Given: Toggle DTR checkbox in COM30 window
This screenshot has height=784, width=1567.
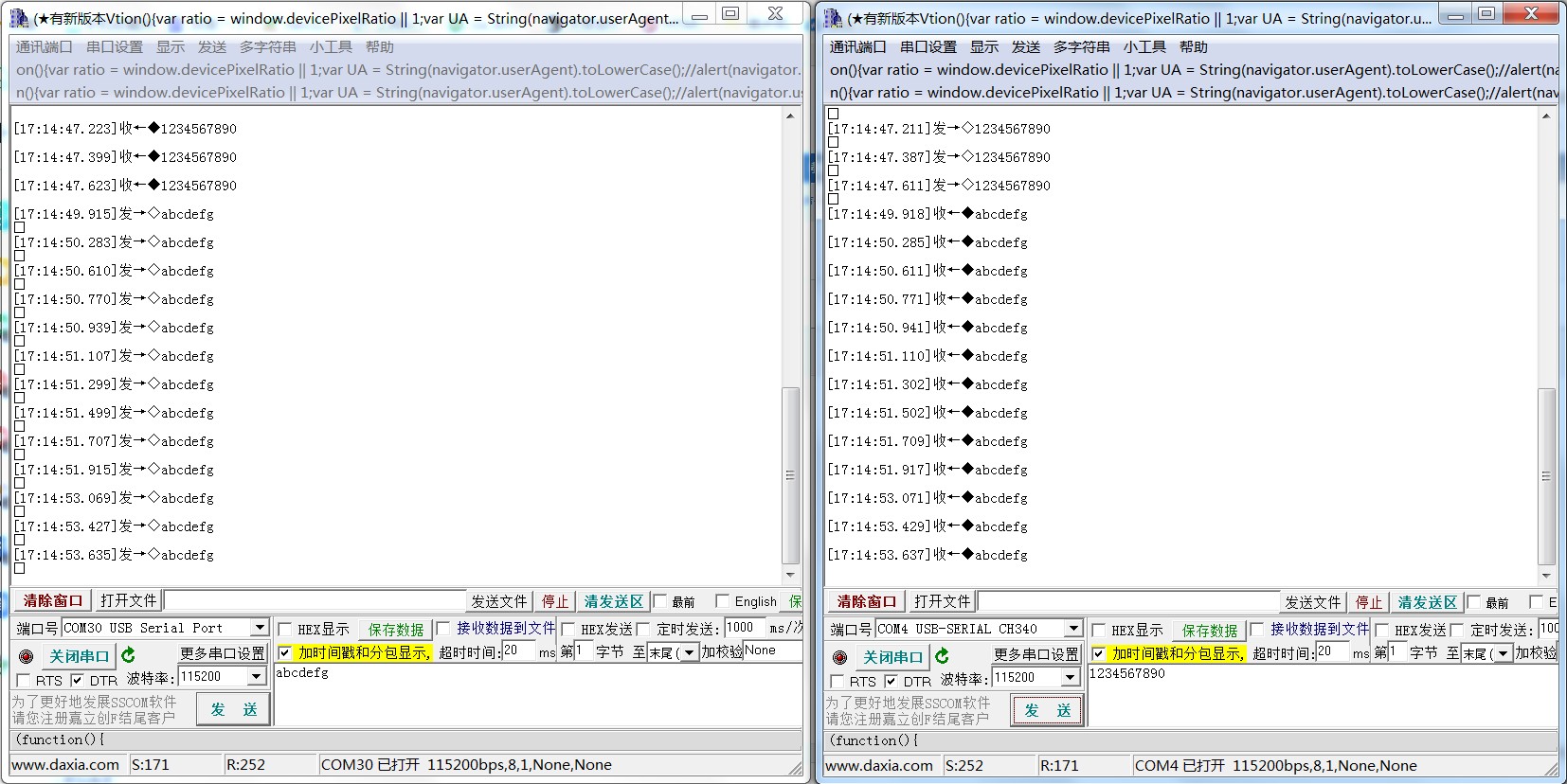Looking at the screenshot, I should pos(78,680).
